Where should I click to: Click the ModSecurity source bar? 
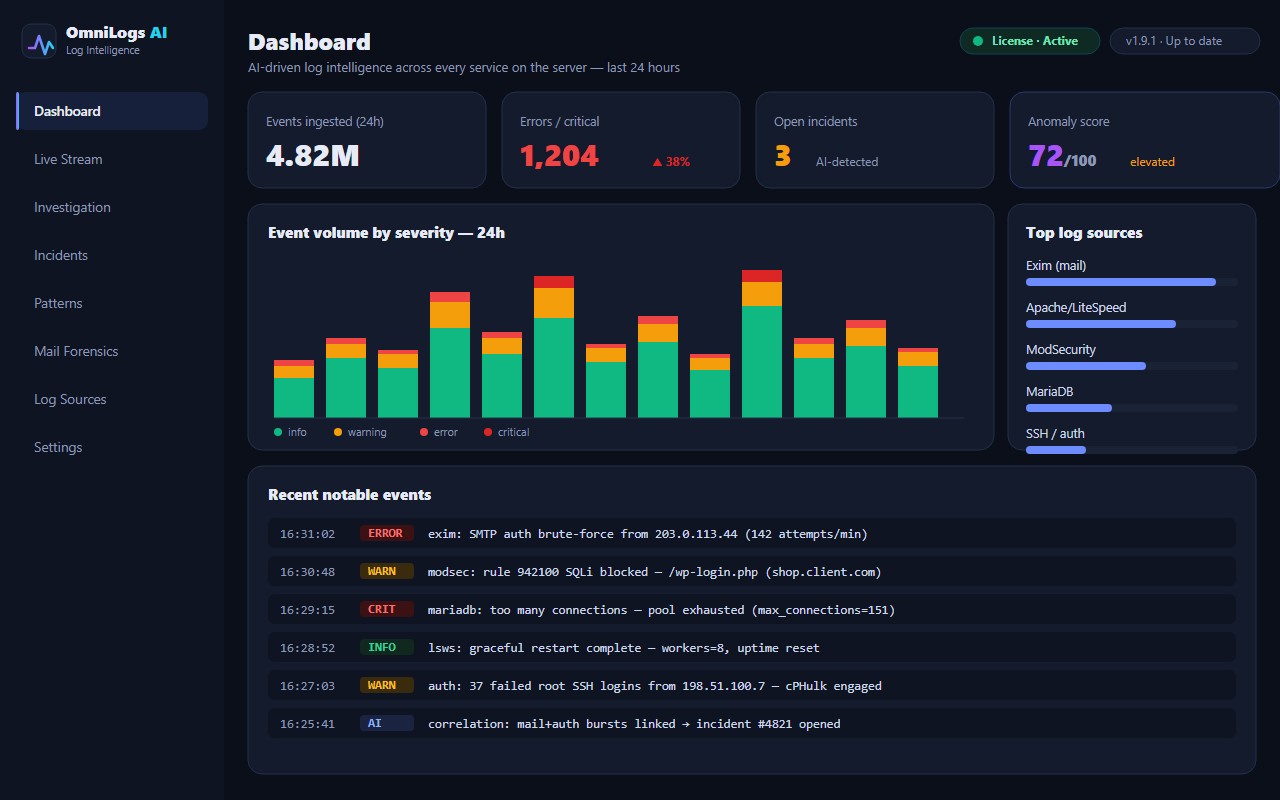(x=1131, y=366)
